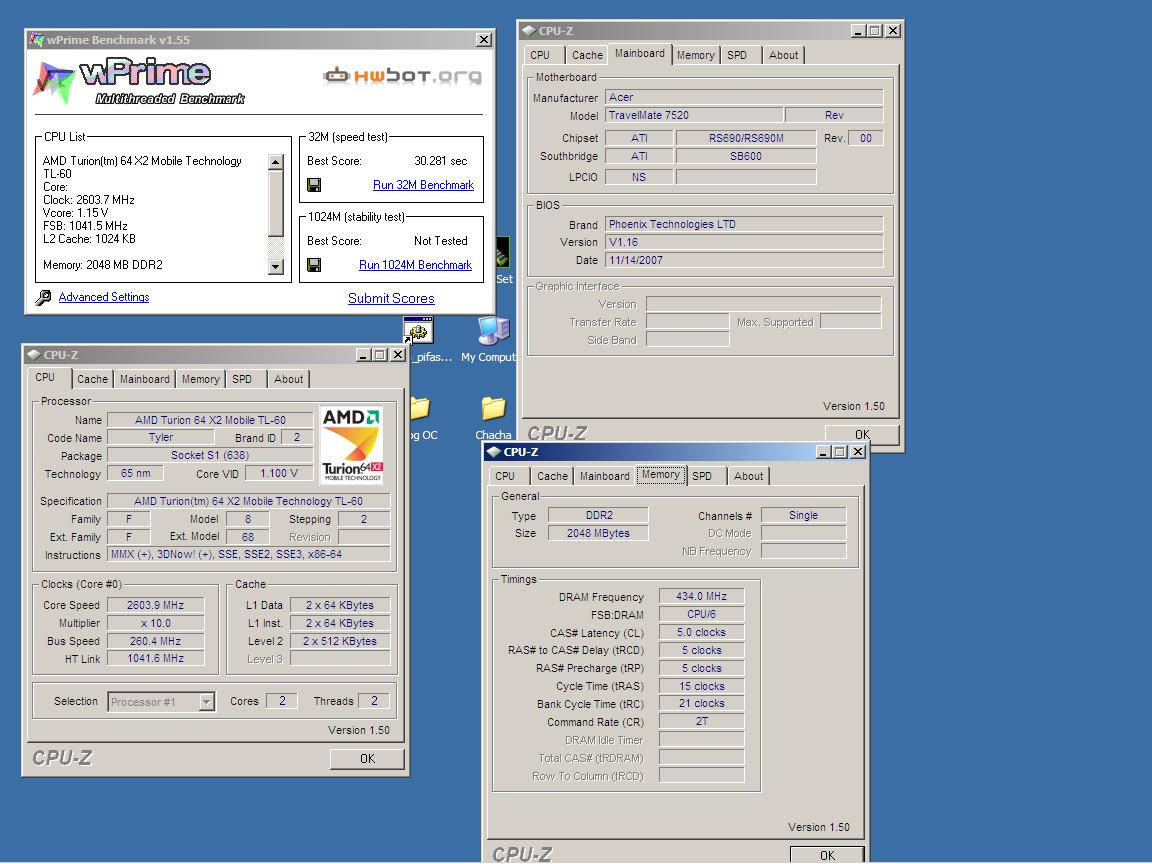Viewport: 1152px width, 864px height.
Task: Click the save icon beside Run 32M Benchmark
Action: tap(314, 185)
